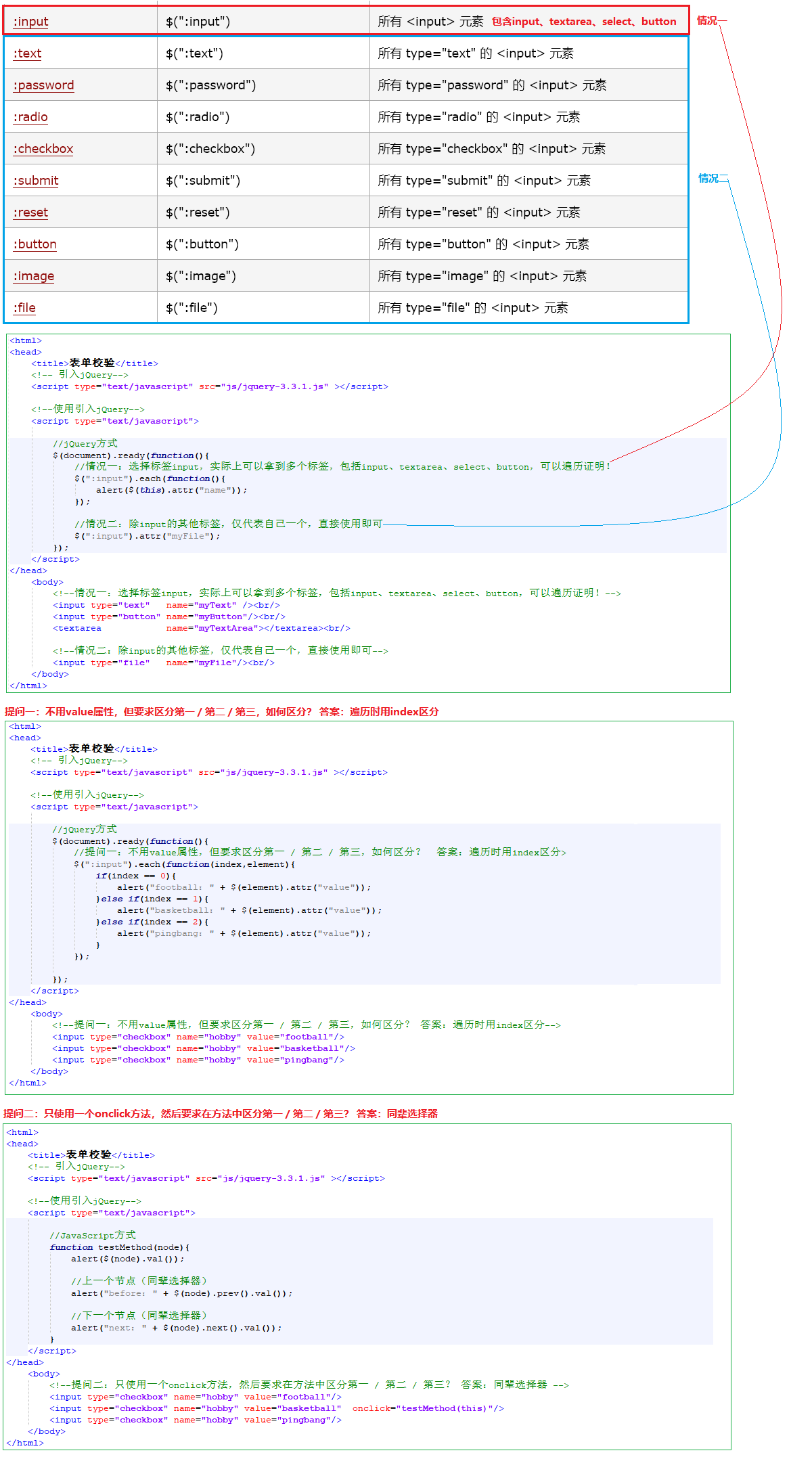Click the alert "basketball: " code line
The height and width of the screenshot is (1457, 812).
249,910
